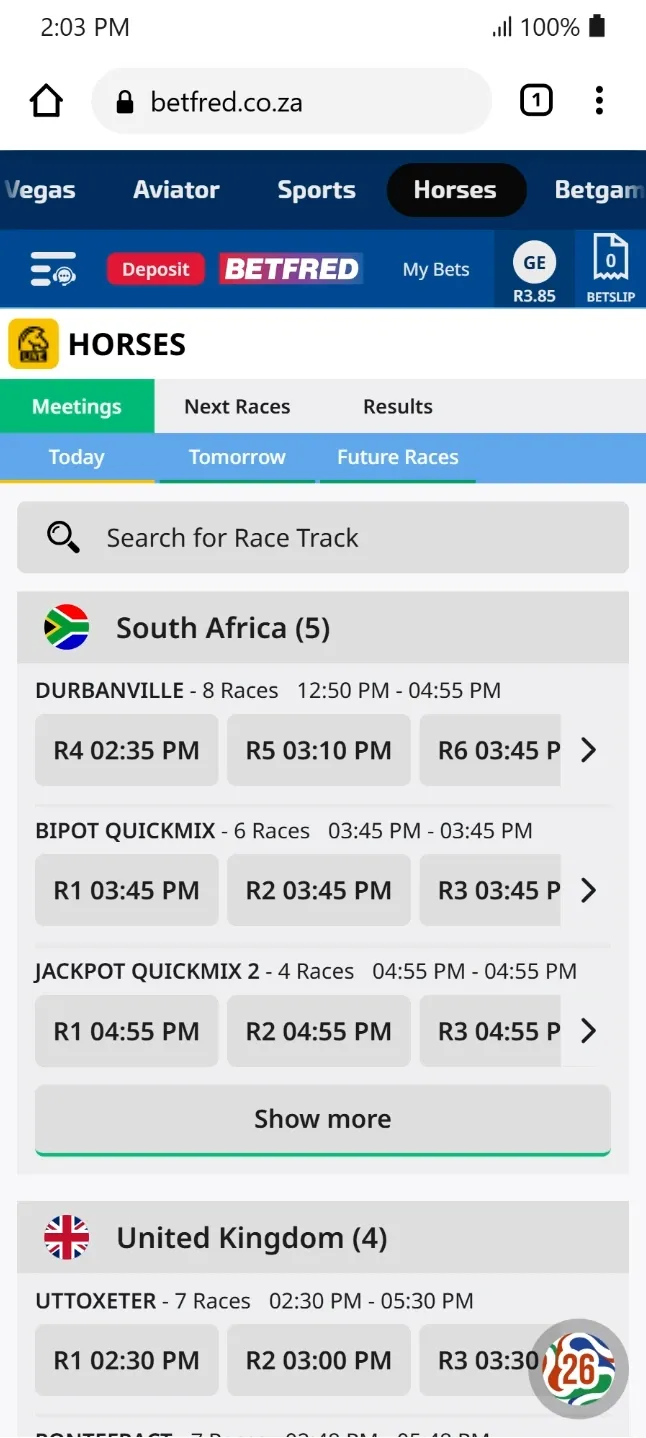Screen dimensions: 646x1438
Task: Click the Betfred logo
Action: (291, 269)
